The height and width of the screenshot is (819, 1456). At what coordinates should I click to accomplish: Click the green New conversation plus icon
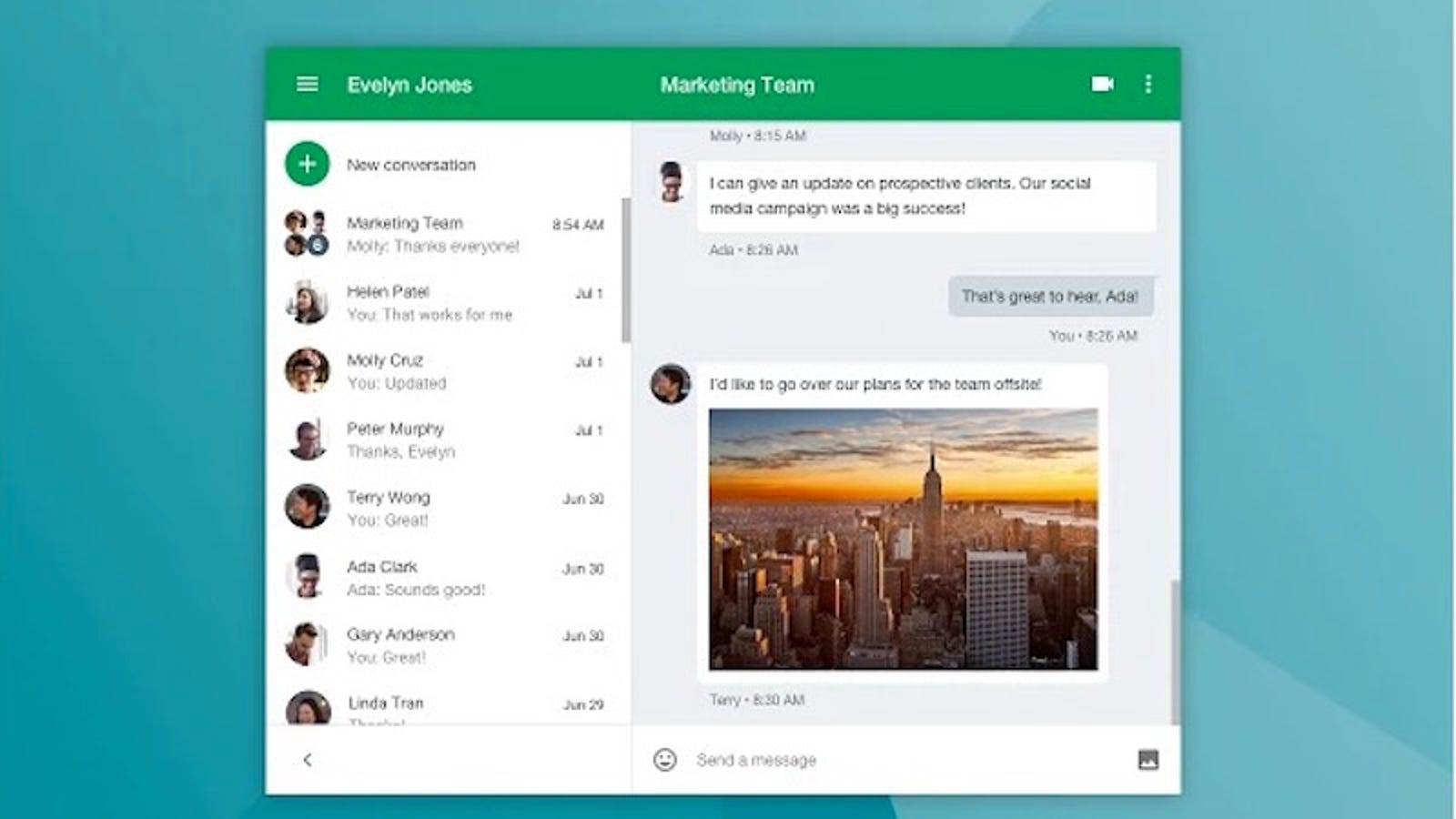point(308,164)
